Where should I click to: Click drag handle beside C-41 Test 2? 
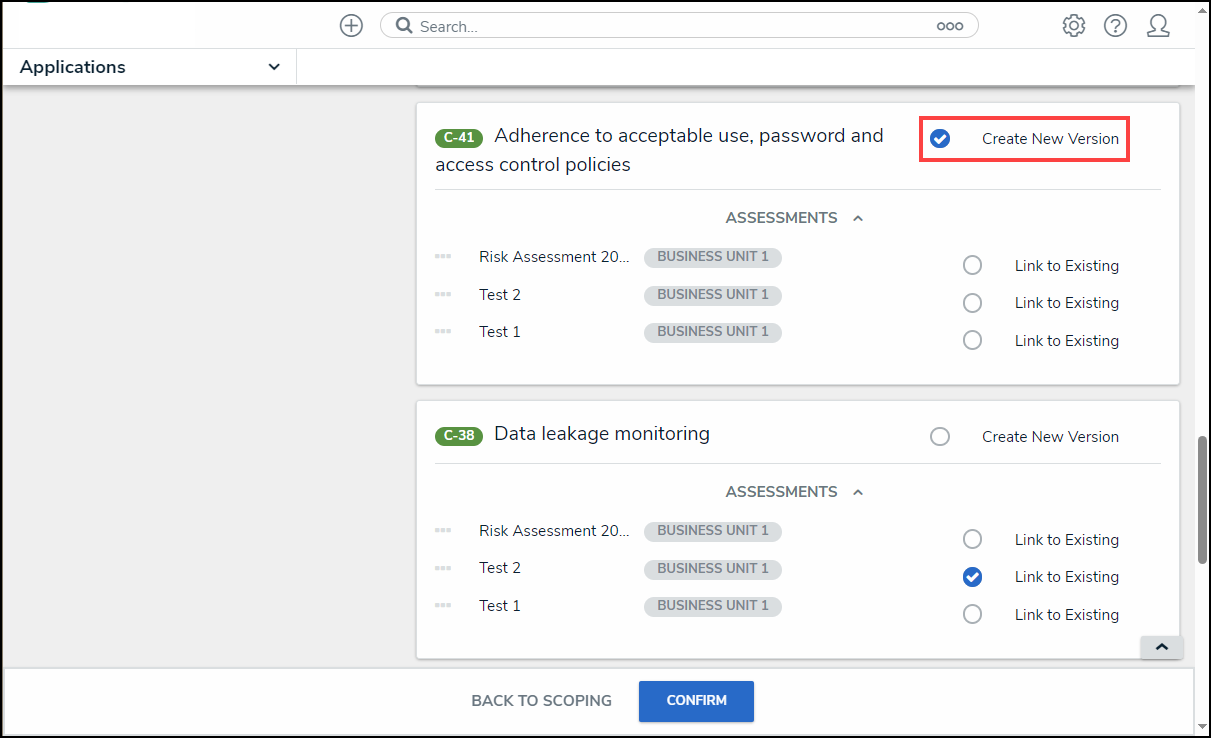point(443,295)
